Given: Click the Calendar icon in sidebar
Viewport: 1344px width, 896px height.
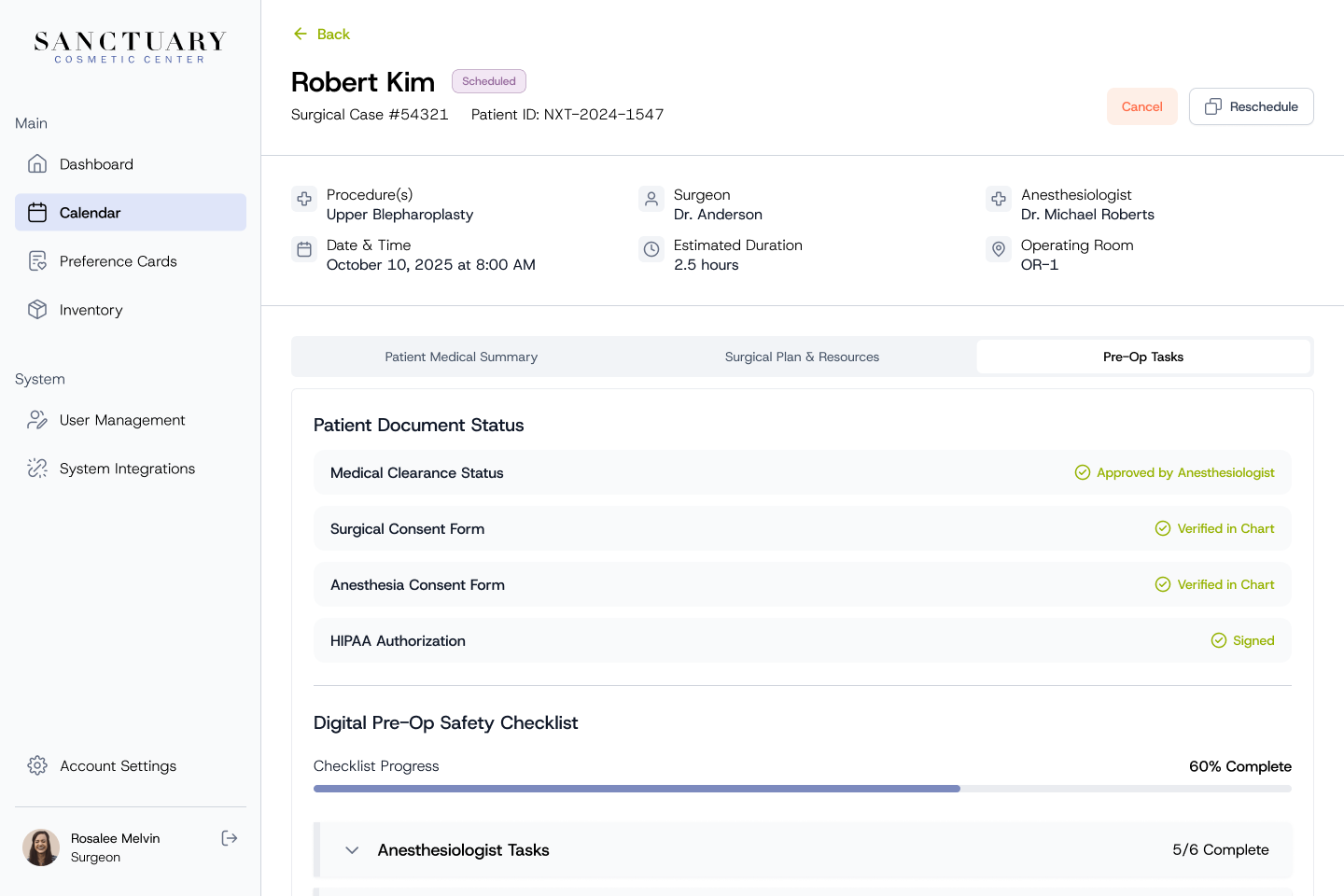Looking at the screenshot, I should coord(37,213).
